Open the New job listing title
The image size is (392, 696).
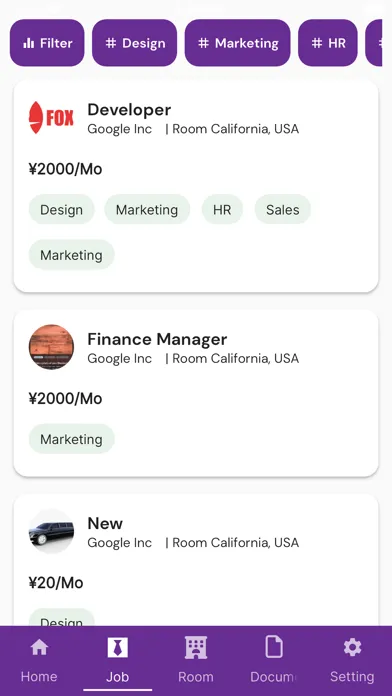(x=105, y=523)
